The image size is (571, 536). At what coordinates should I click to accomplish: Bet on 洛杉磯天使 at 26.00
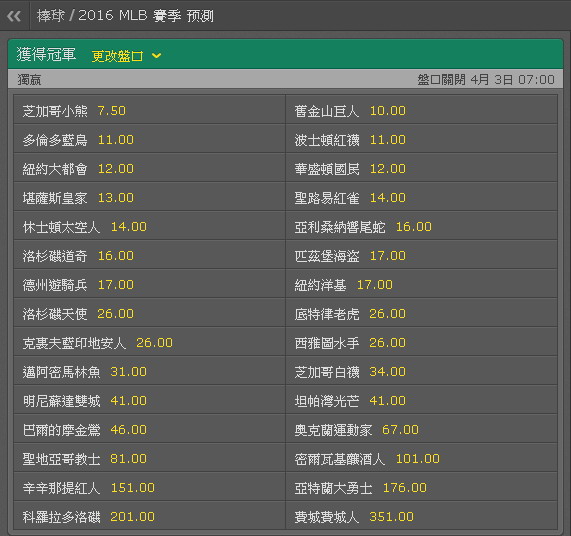pos(149,313)
